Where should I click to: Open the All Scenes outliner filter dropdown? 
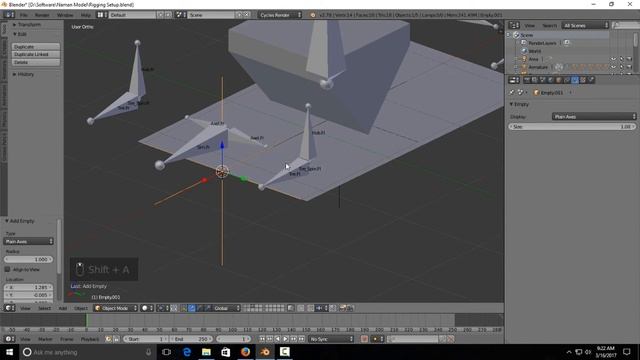point(585,25)
